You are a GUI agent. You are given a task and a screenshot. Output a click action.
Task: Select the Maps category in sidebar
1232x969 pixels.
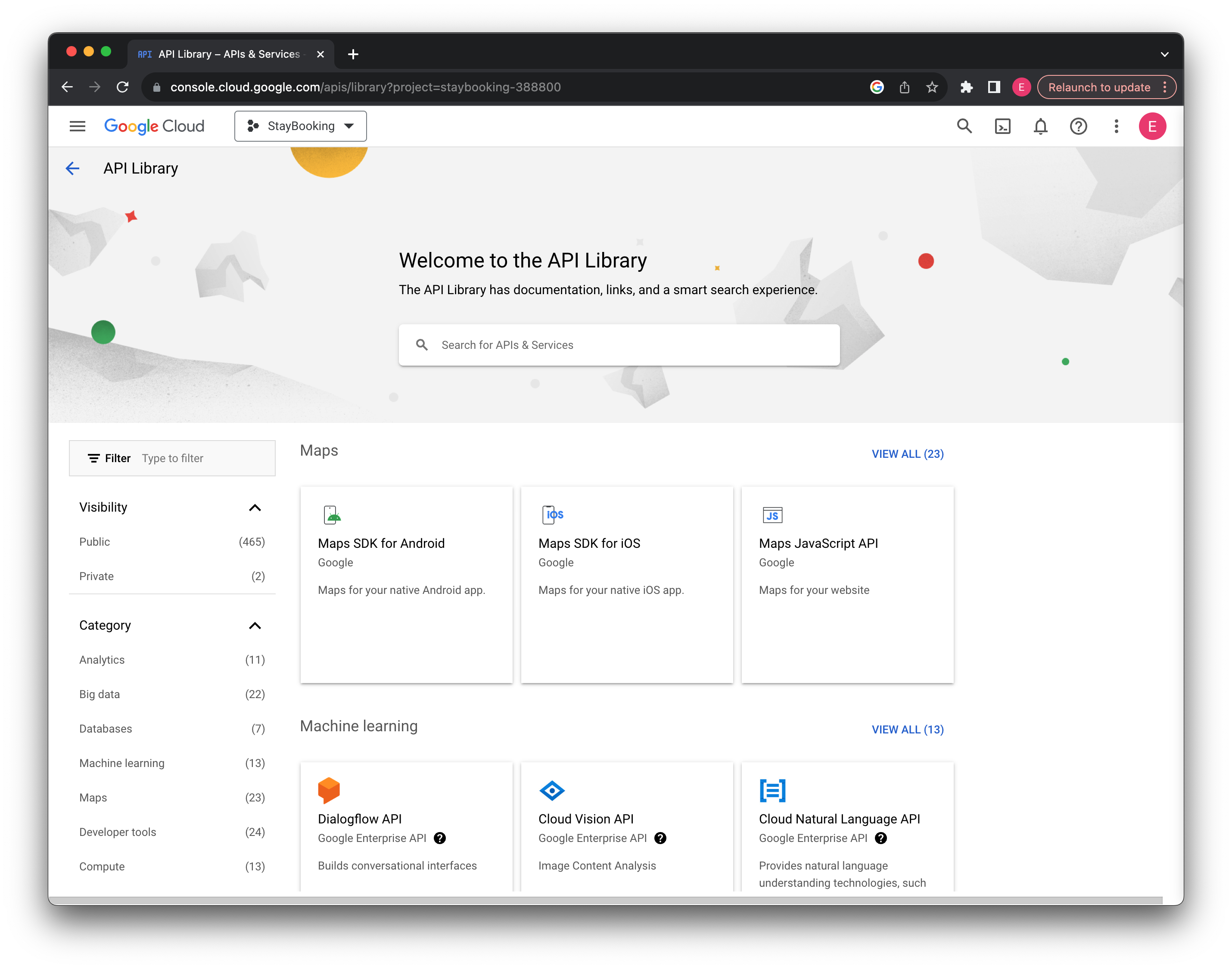(x=93, y=797)
